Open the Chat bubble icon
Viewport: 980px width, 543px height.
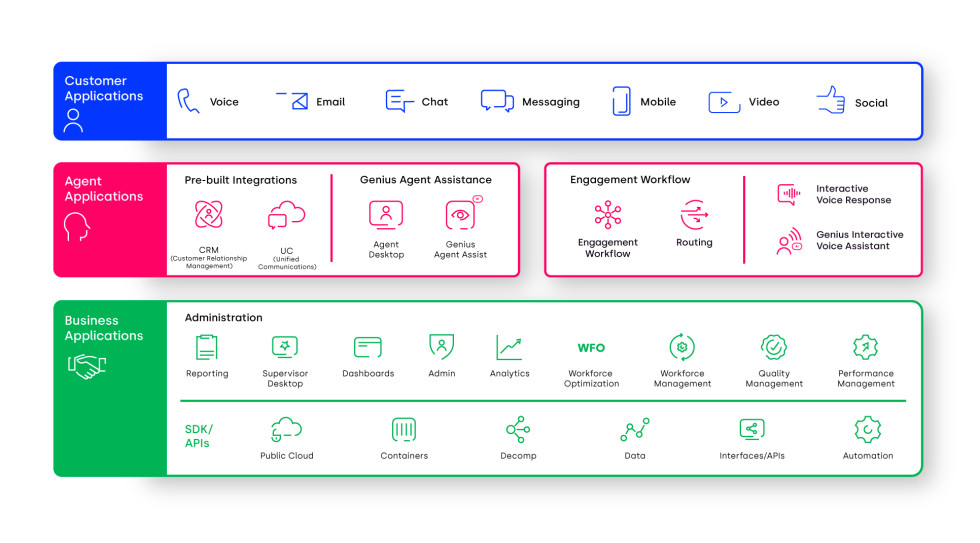(399, 101)
